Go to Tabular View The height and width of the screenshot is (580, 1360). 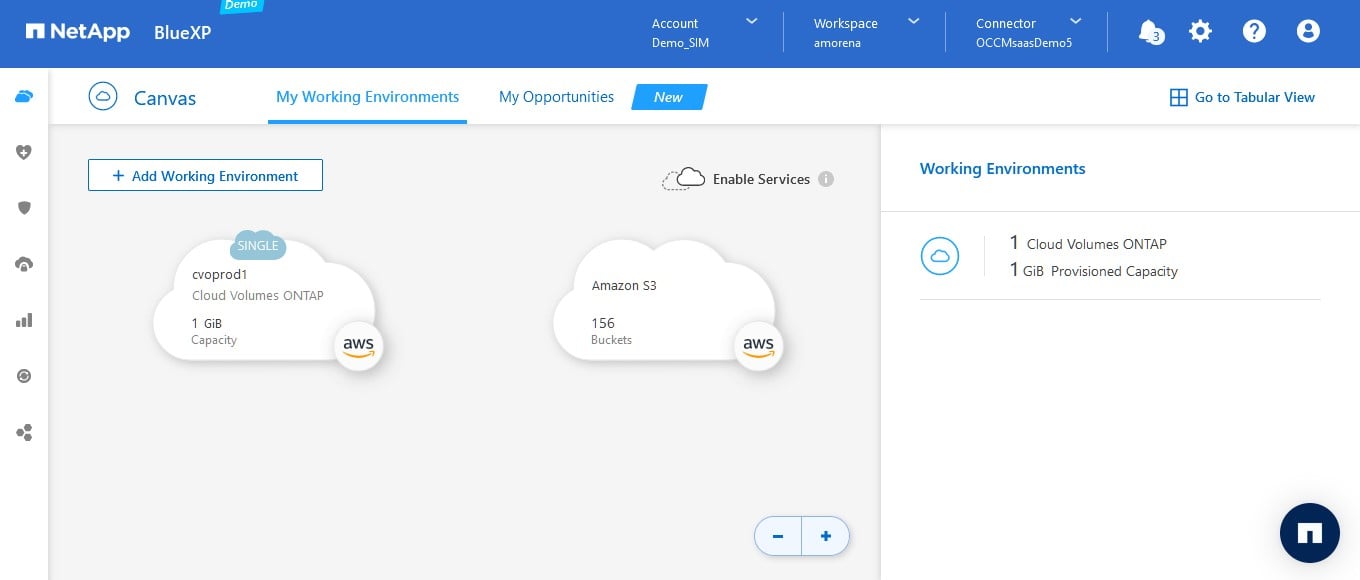pyautogui.click(x=1242, y=97)
